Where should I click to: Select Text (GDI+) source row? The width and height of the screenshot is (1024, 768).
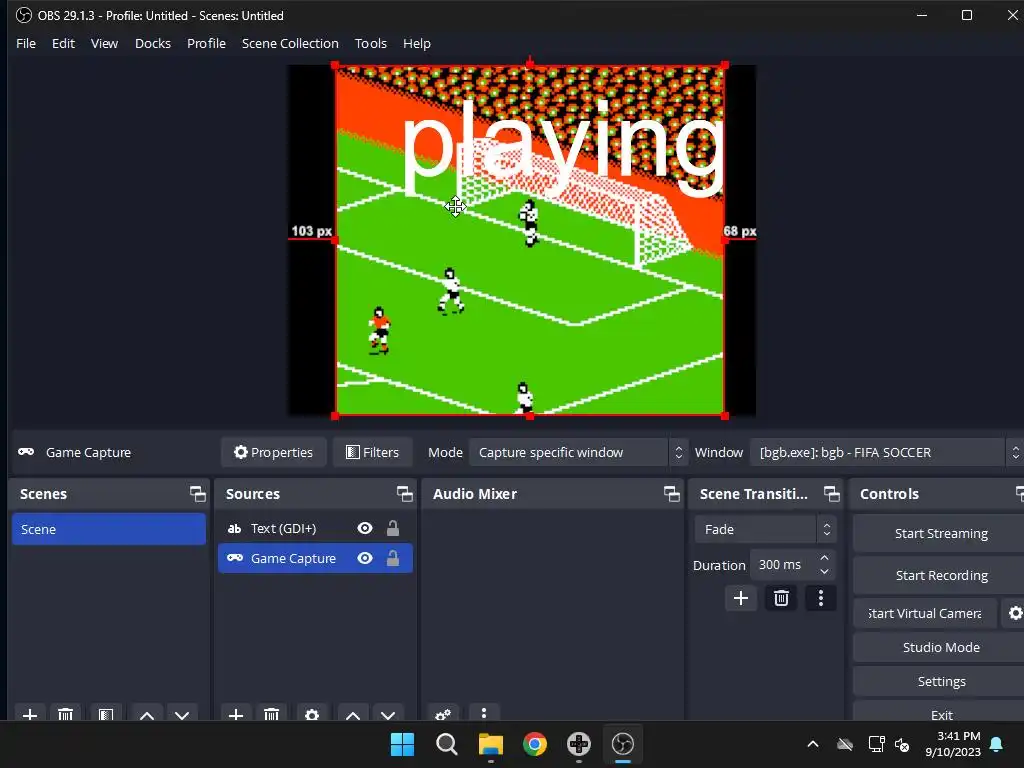click(315, 528)
